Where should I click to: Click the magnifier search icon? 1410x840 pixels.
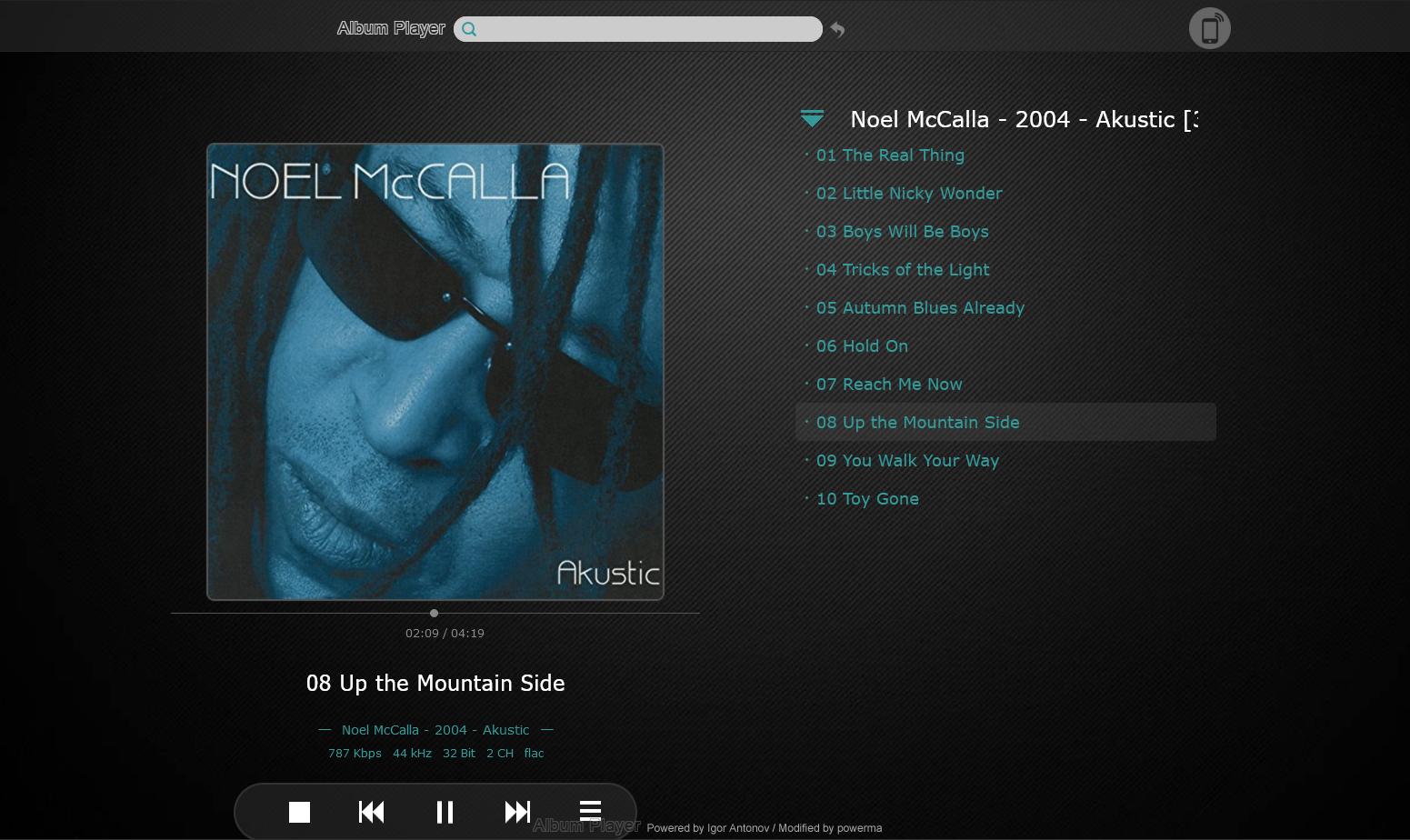(469, 29)
